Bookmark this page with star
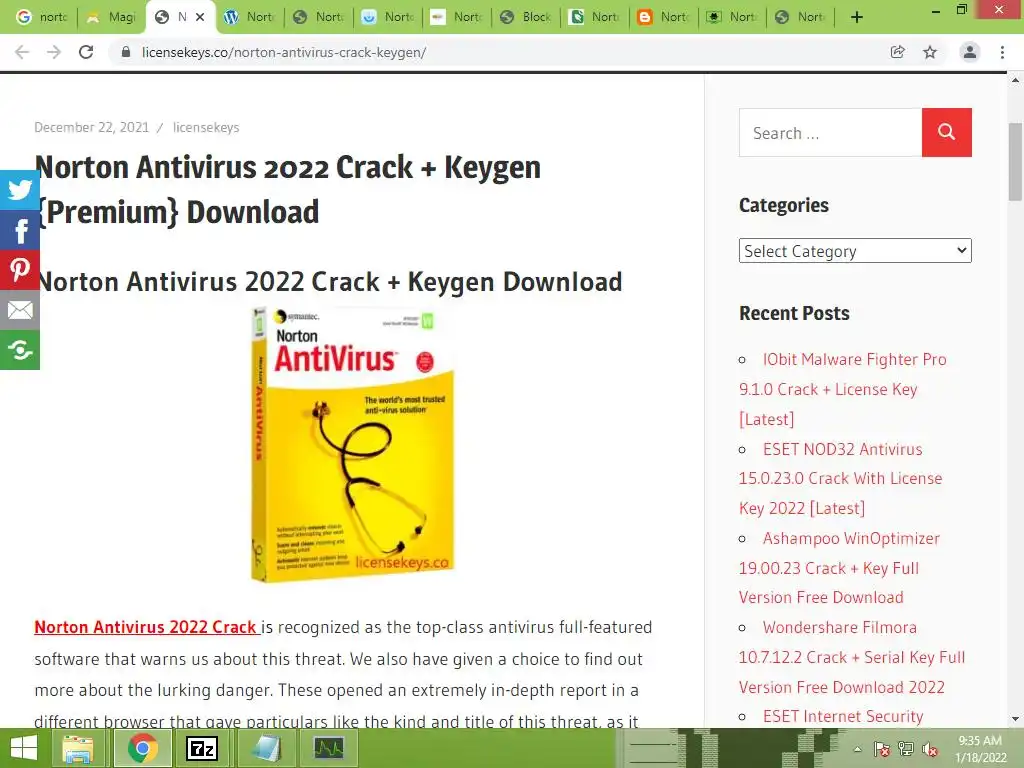Screen dimensions: 1024x768 pos(930,52)
